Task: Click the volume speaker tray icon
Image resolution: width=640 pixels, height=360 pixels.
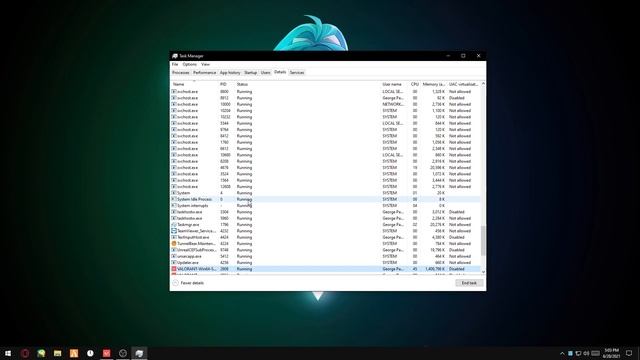Action: pos(587,353)
